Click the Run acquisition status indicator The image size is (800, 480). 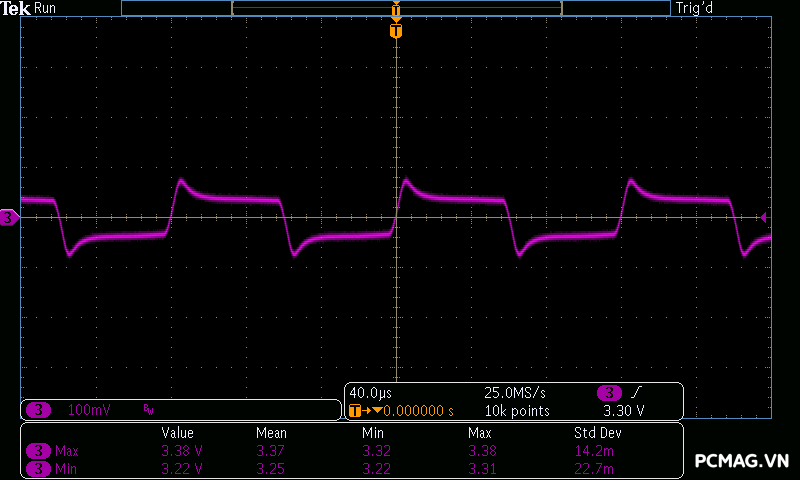46,8
